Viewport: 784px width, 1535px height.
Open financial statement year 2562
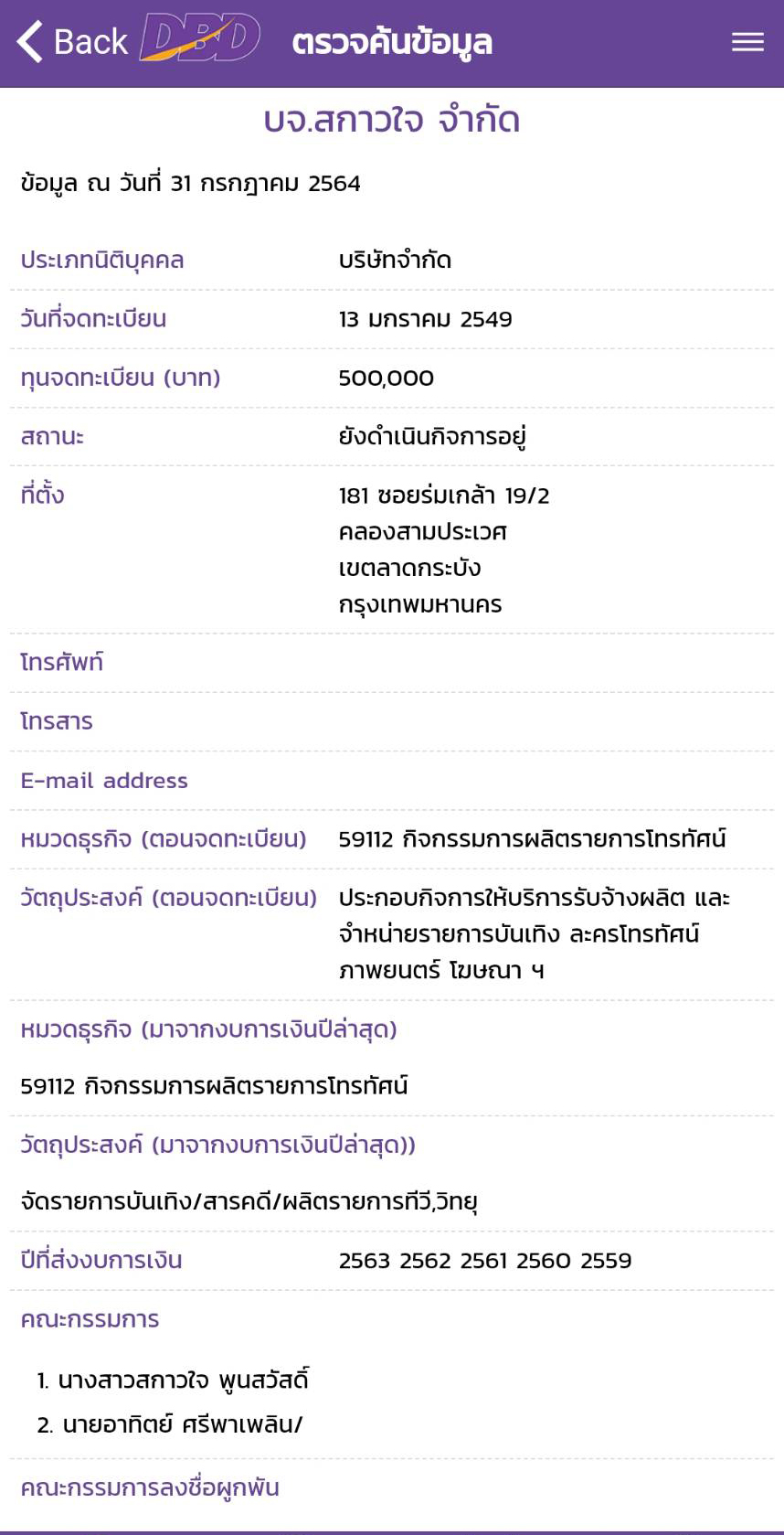425,1261
